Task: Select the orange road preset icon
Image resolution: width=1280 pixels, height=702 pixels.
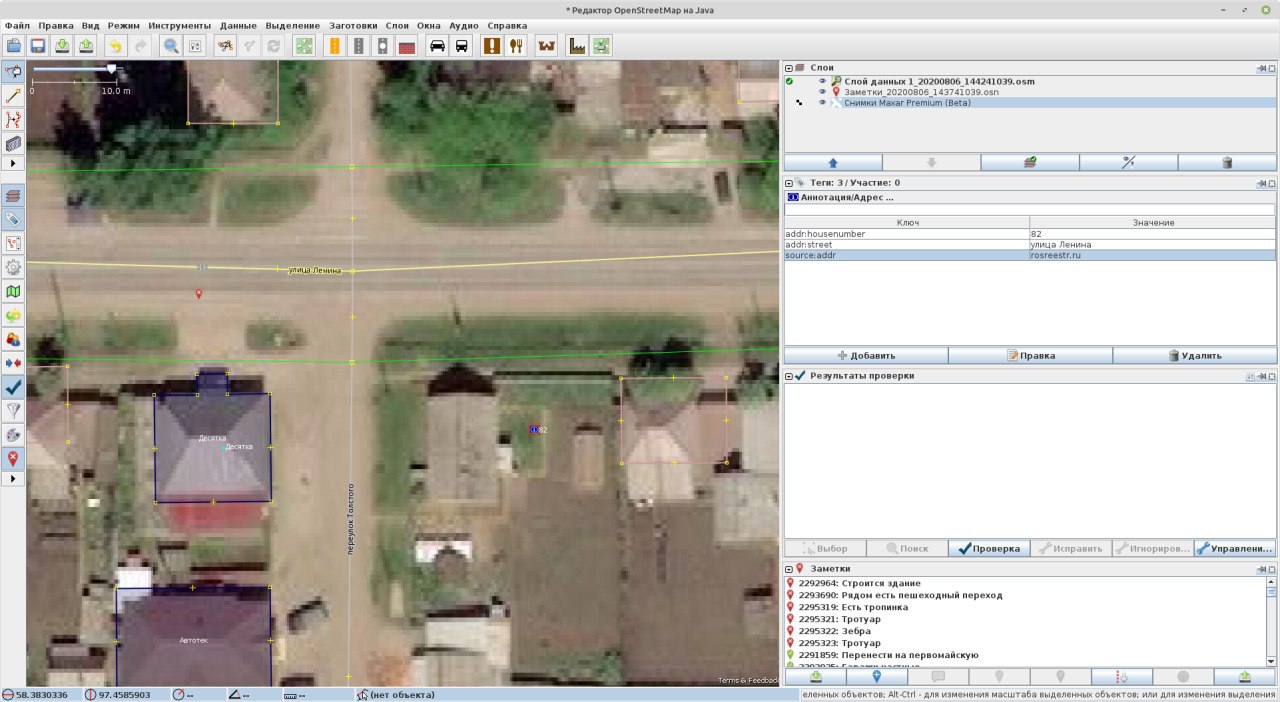Action: click(334, 46)
